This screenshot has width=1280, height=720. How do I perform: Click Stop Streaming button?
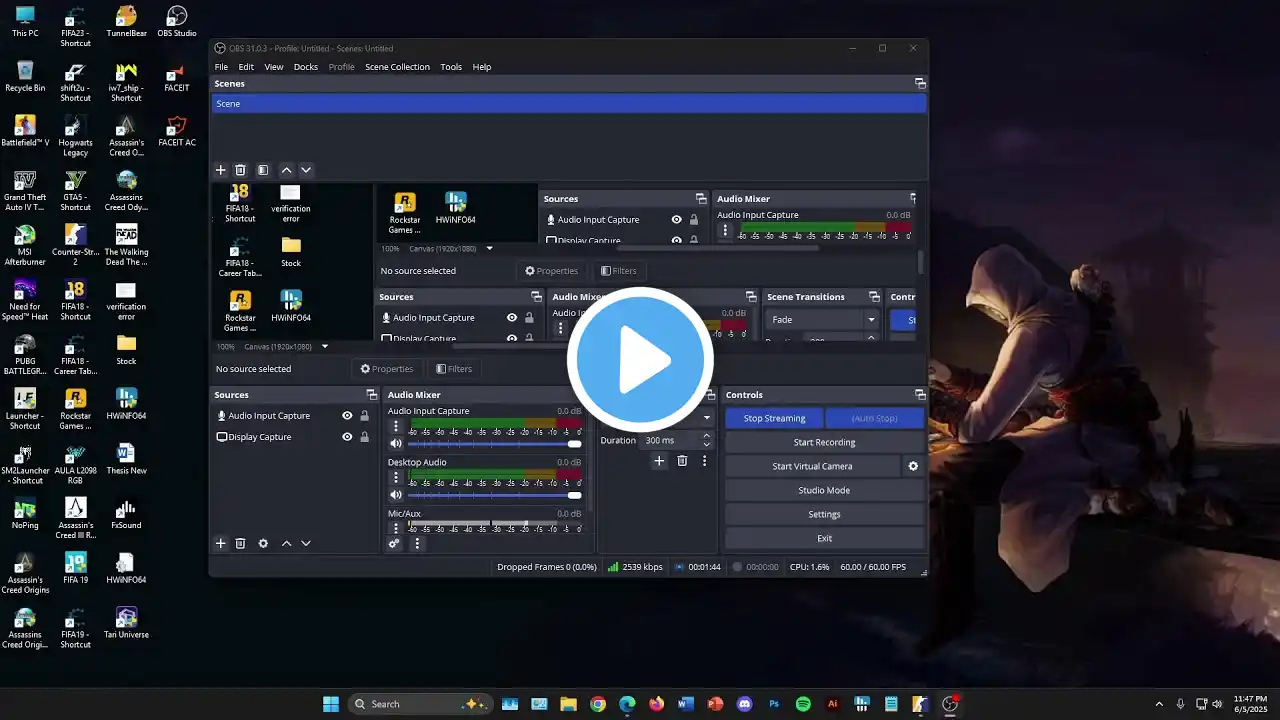[774, 418]
